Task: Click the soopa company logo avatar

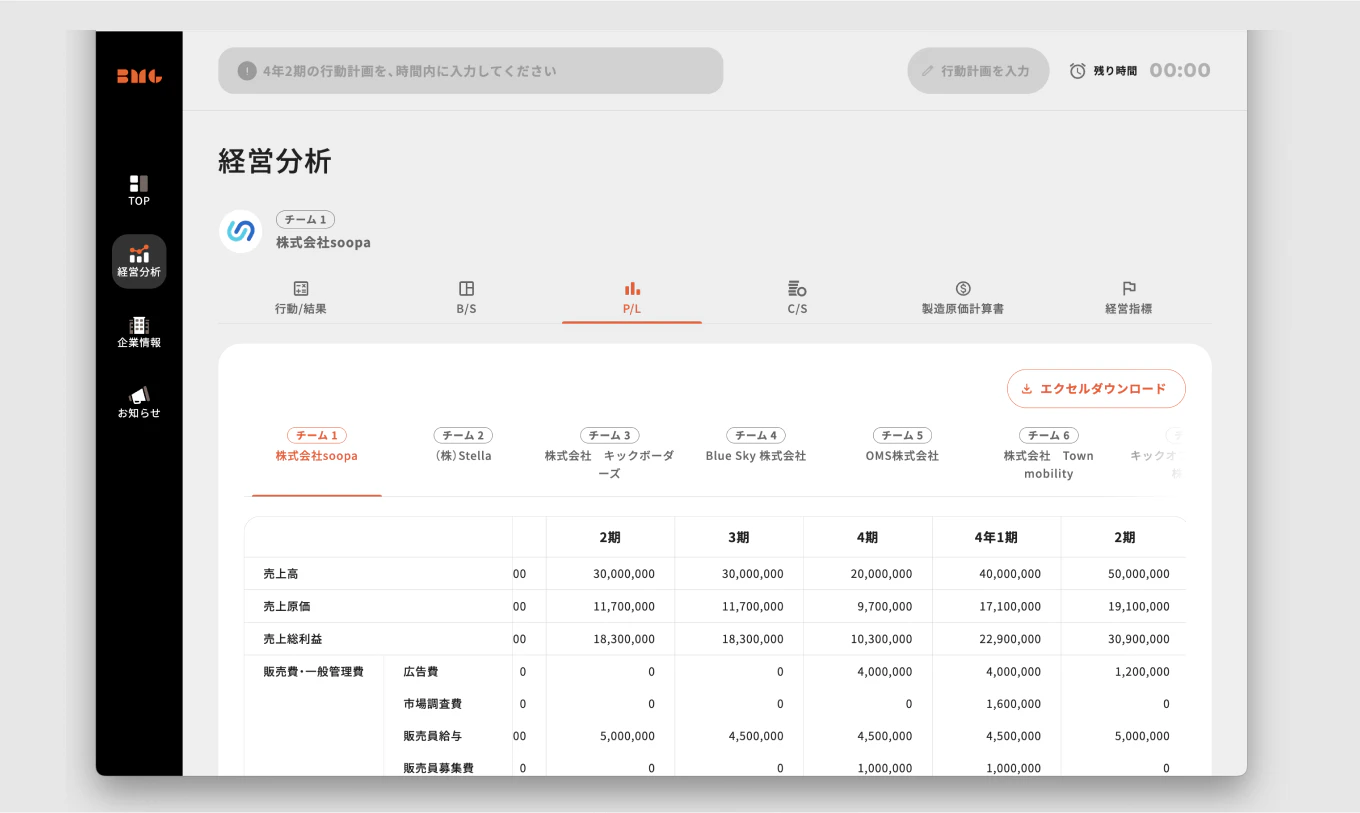Action: (241, 231)
